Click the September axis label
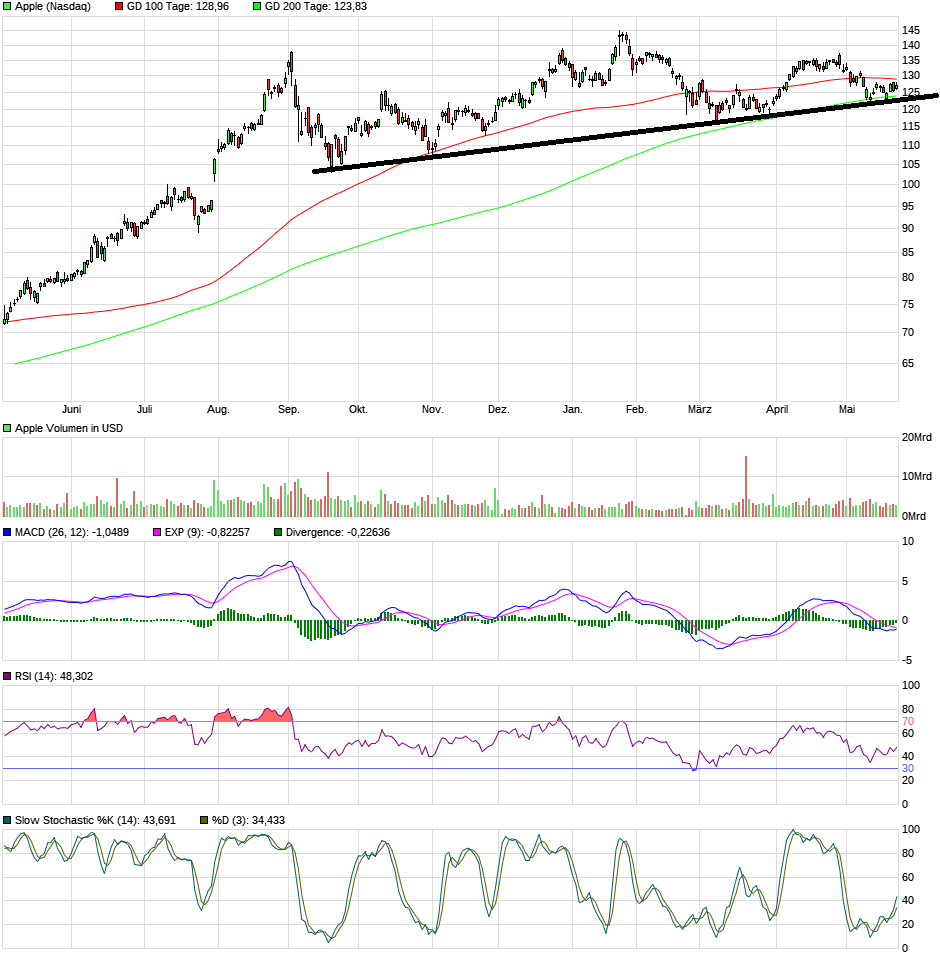The image size is (940, 958). tap(288, 409)
